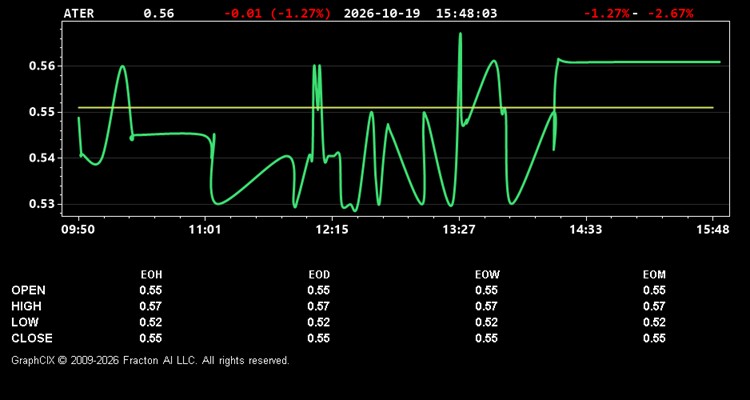Screen dimensions: 750x400
Task: Click the EOW OPEN value 0.55
Action: tap(486, 290)
